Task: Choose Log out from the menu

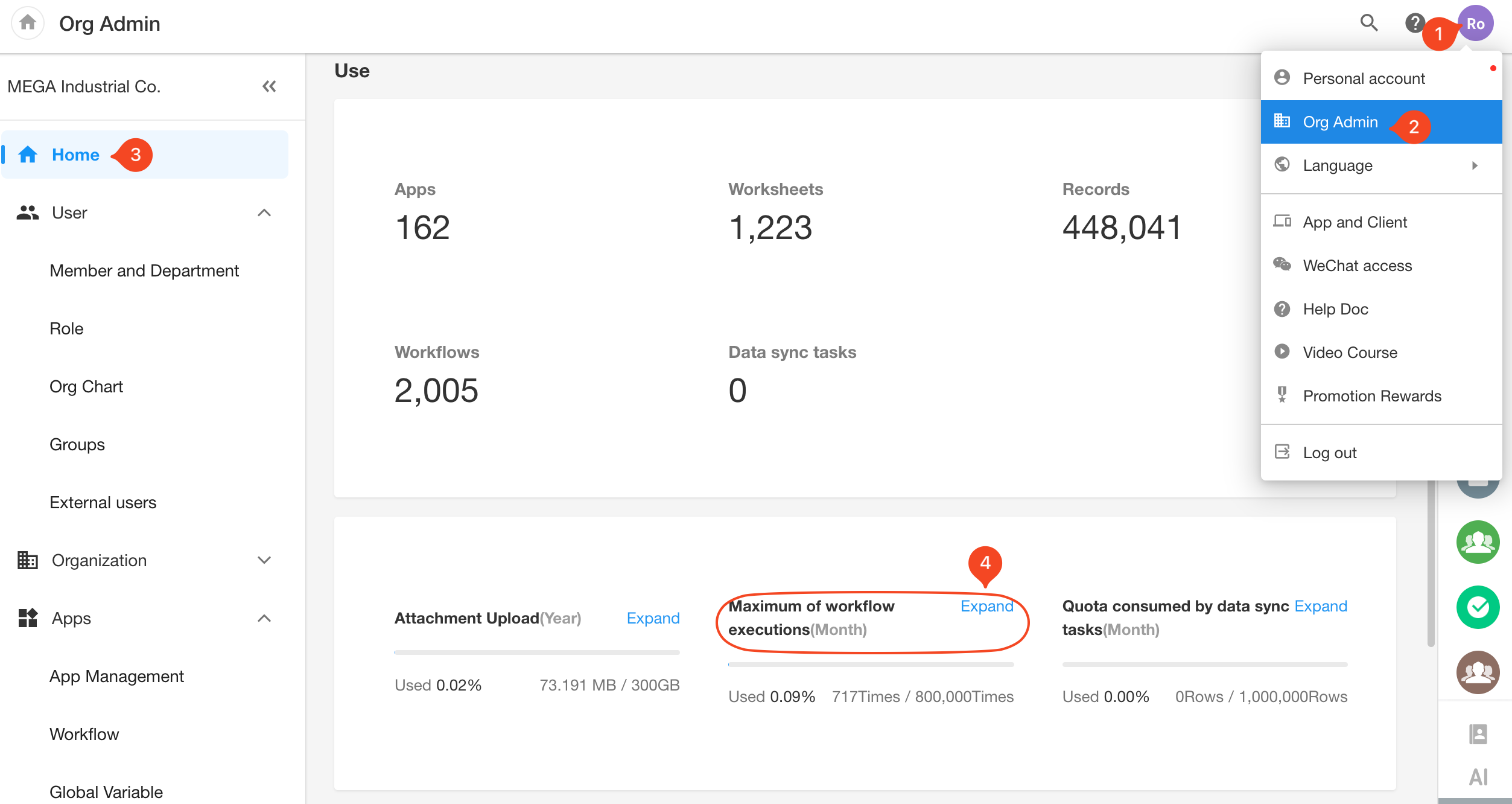Action: pos(1329,453)
